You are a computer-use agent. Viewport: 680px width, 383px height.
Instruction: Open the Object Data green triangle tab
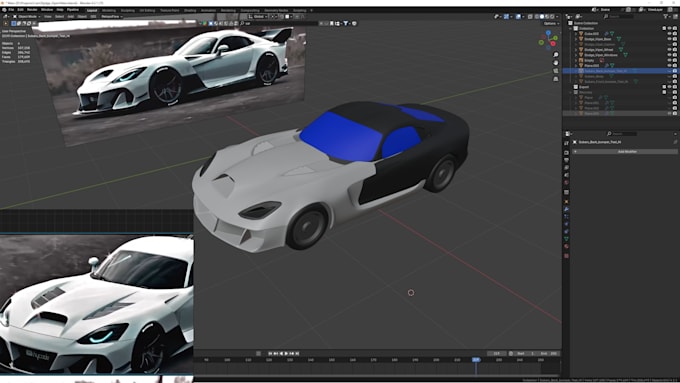566,239
